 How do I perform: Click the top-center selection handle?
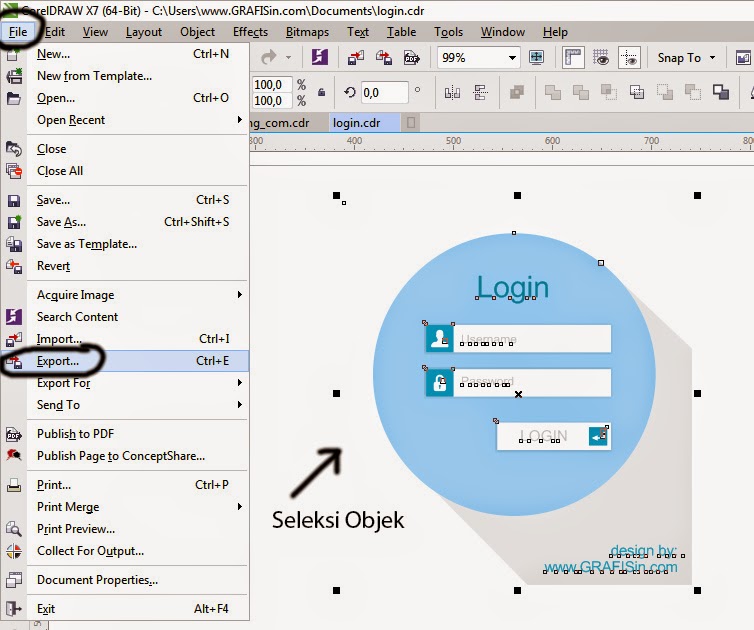(517, 195)
